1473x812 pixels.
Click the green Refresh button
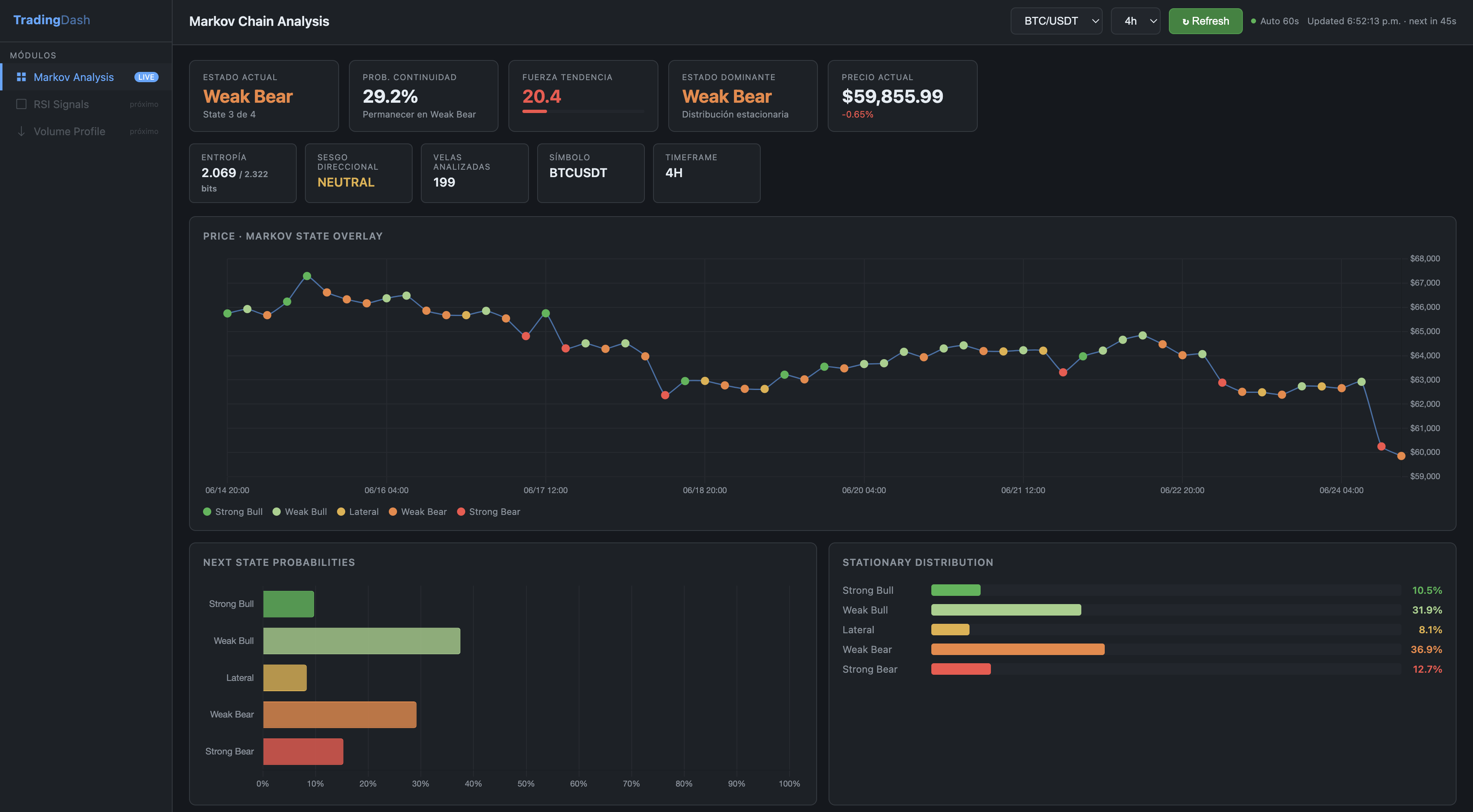point(1205,21)
